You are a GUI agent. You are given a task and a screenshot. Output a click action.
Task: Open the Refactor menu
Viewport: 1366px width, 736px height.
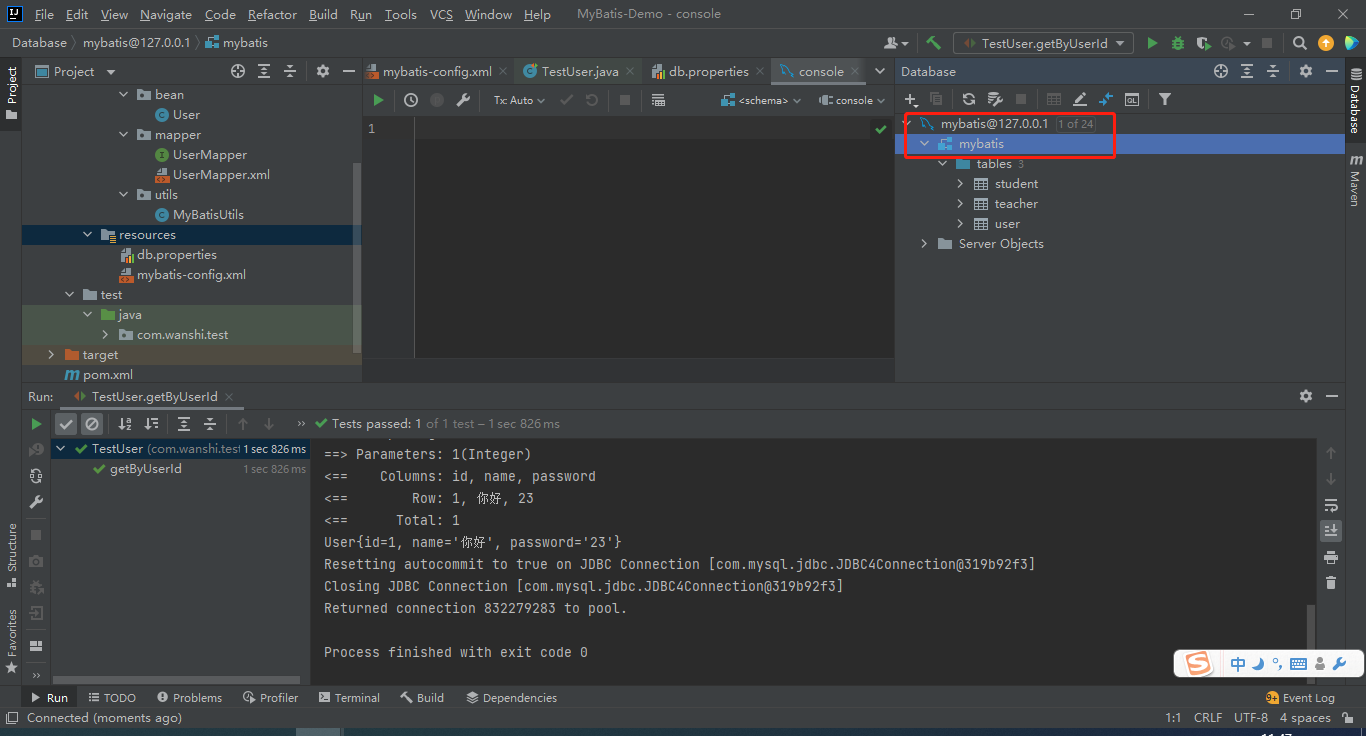pos(272,14)
